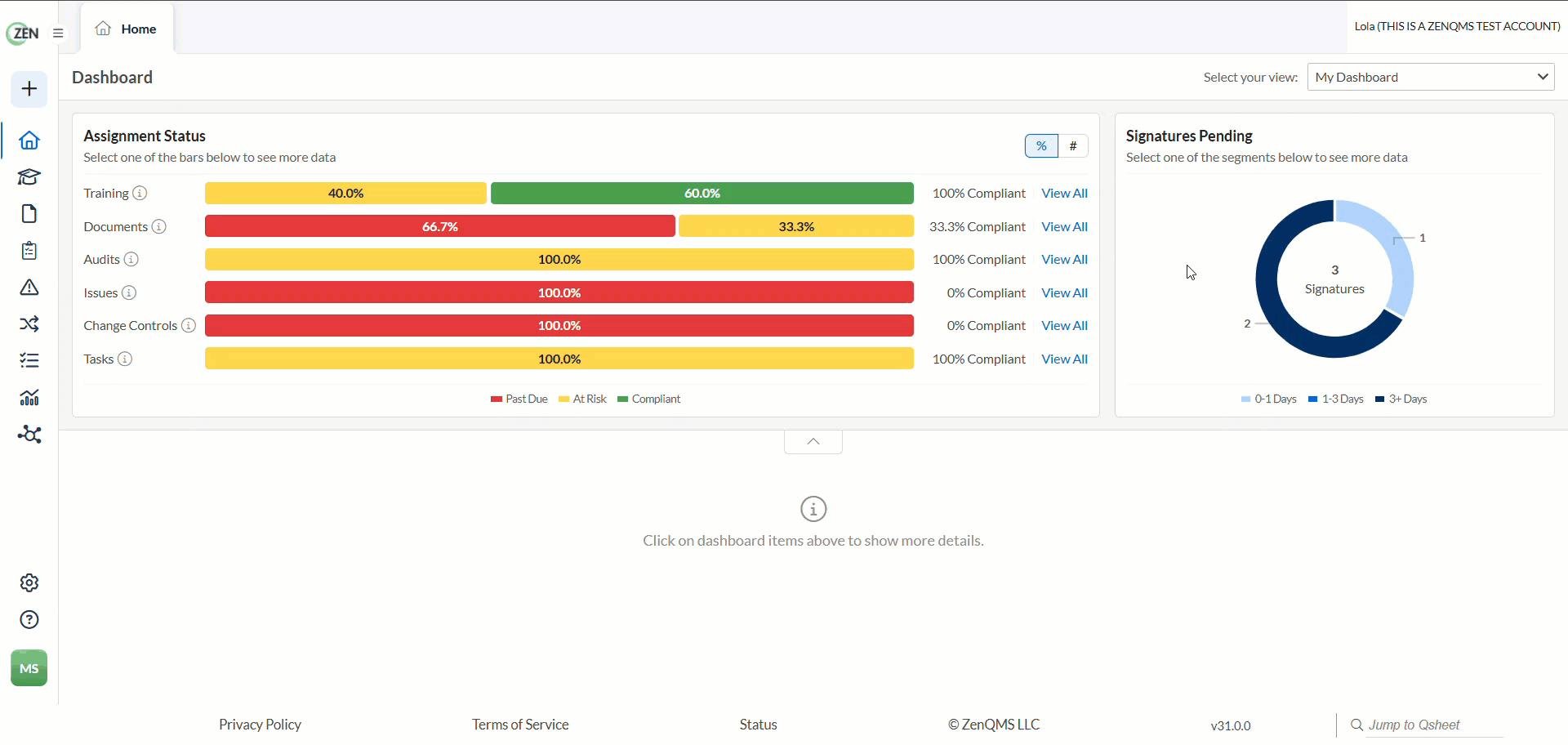This screenshot has width=1568, height=745.
Task: Open the Issues warning triangle icon
Action: [x=29, y=288]
